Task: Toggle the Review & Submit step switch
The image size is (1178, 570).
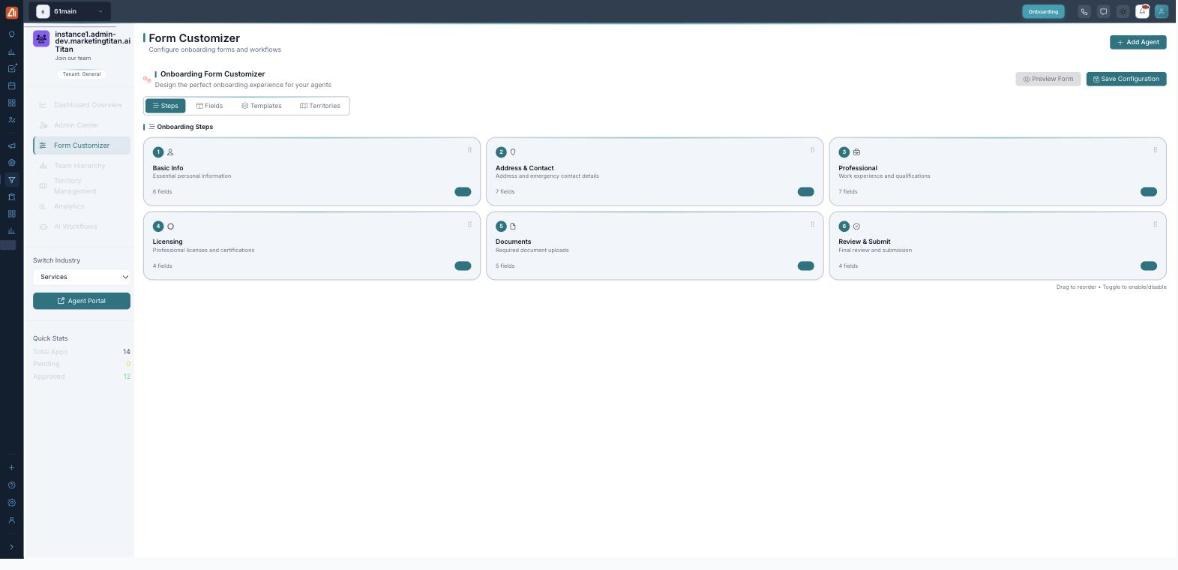Action: 1149,266
